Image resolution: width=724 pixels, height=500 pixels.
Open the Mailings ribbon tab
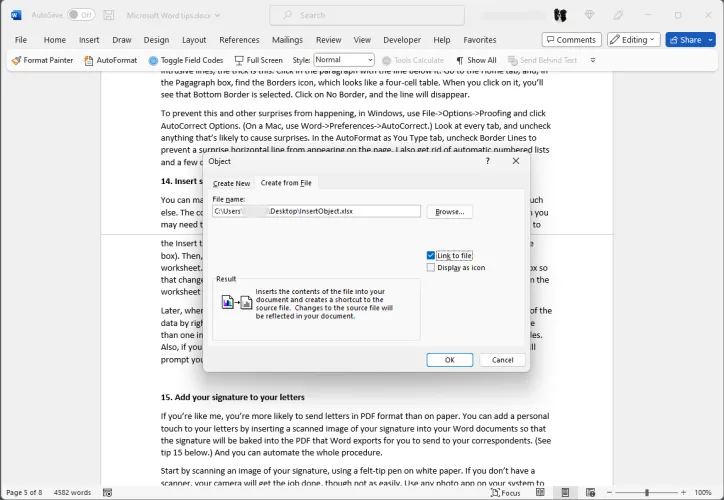(x=287, y=40)
